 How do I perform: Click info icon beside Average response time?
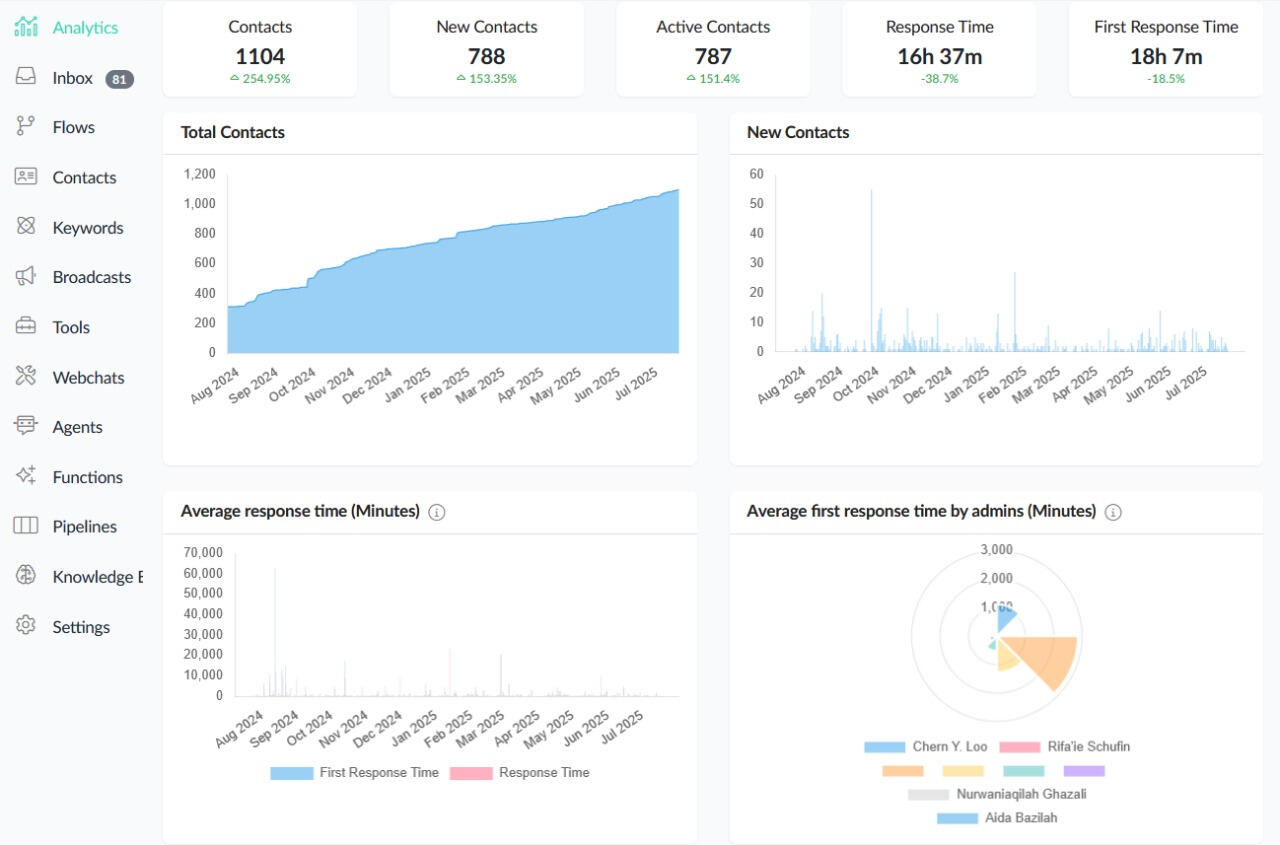click(x=437, y=512)
